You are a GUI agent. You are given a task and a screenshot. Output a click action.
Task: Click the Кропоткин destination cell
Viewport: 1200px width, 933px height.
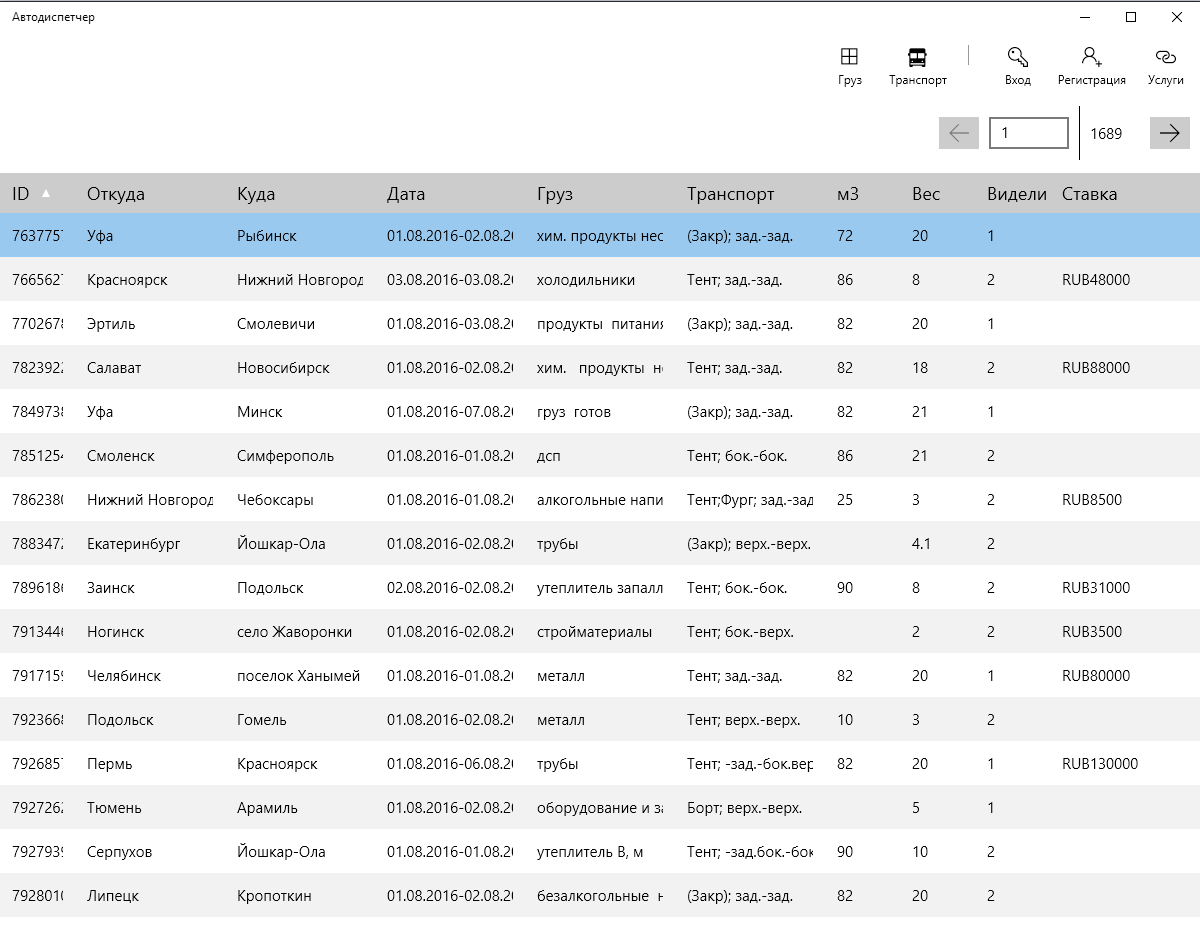tap(274, 896)
